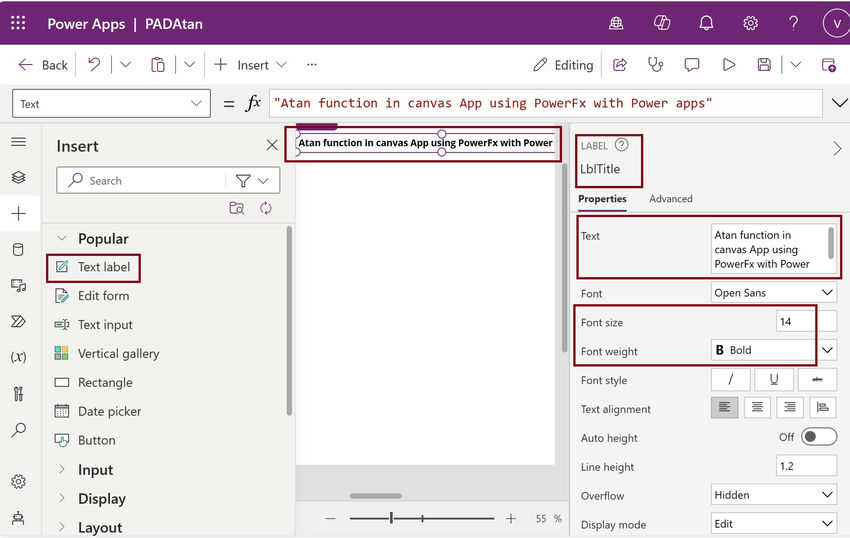Open the Display mode dropdown showing Edit

774,524
